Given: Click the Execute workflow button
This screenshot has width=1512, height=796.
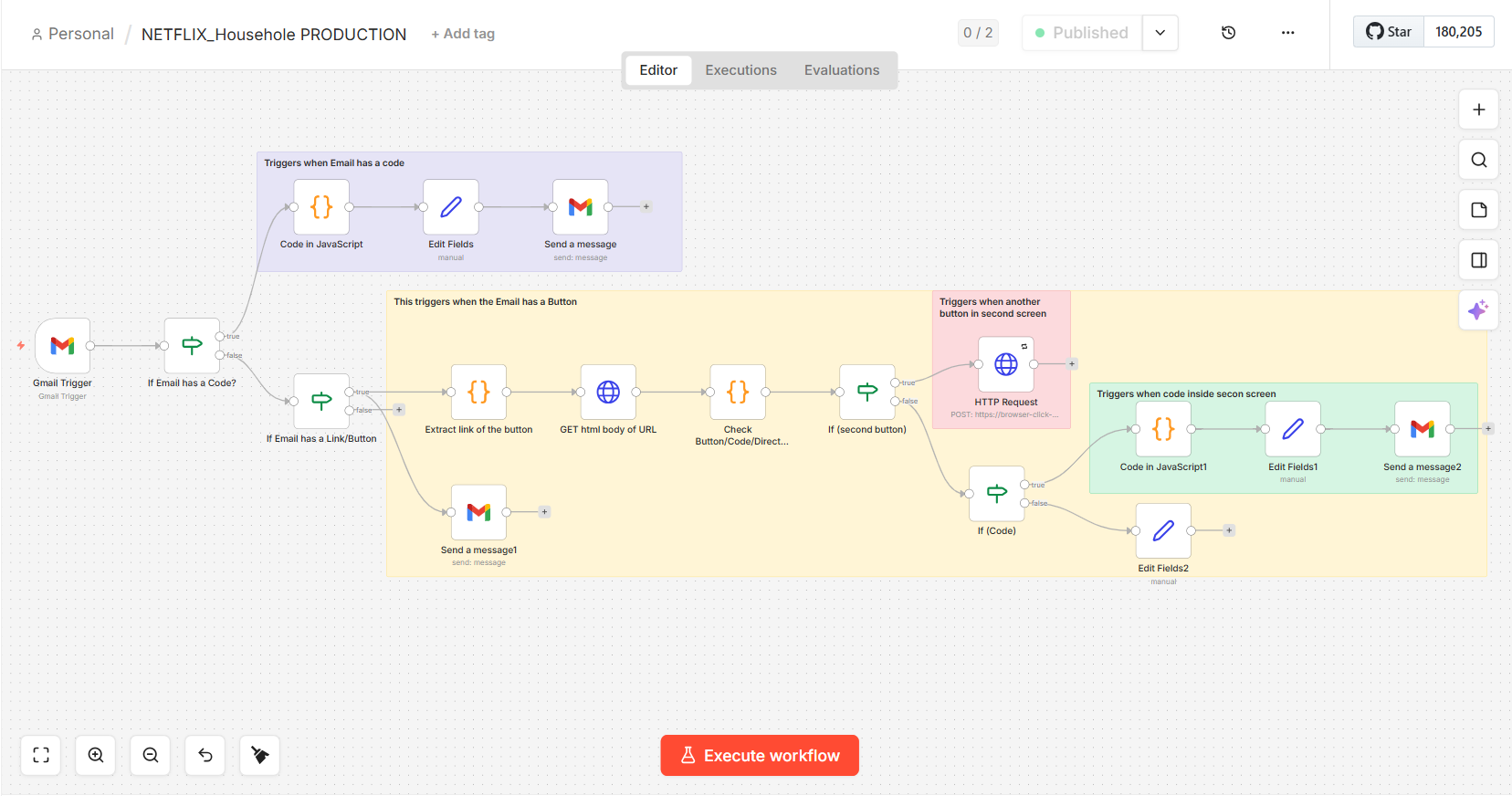Looking at the screenshot, I should pos(760,756).
